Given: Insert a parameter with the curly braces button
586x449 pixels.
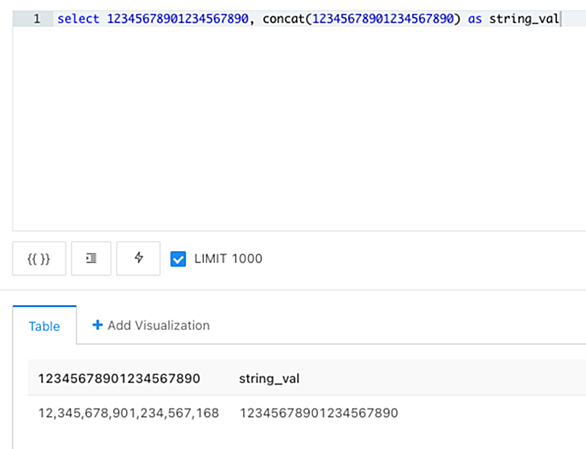Looking at the screenshot, I should (39, 258).
